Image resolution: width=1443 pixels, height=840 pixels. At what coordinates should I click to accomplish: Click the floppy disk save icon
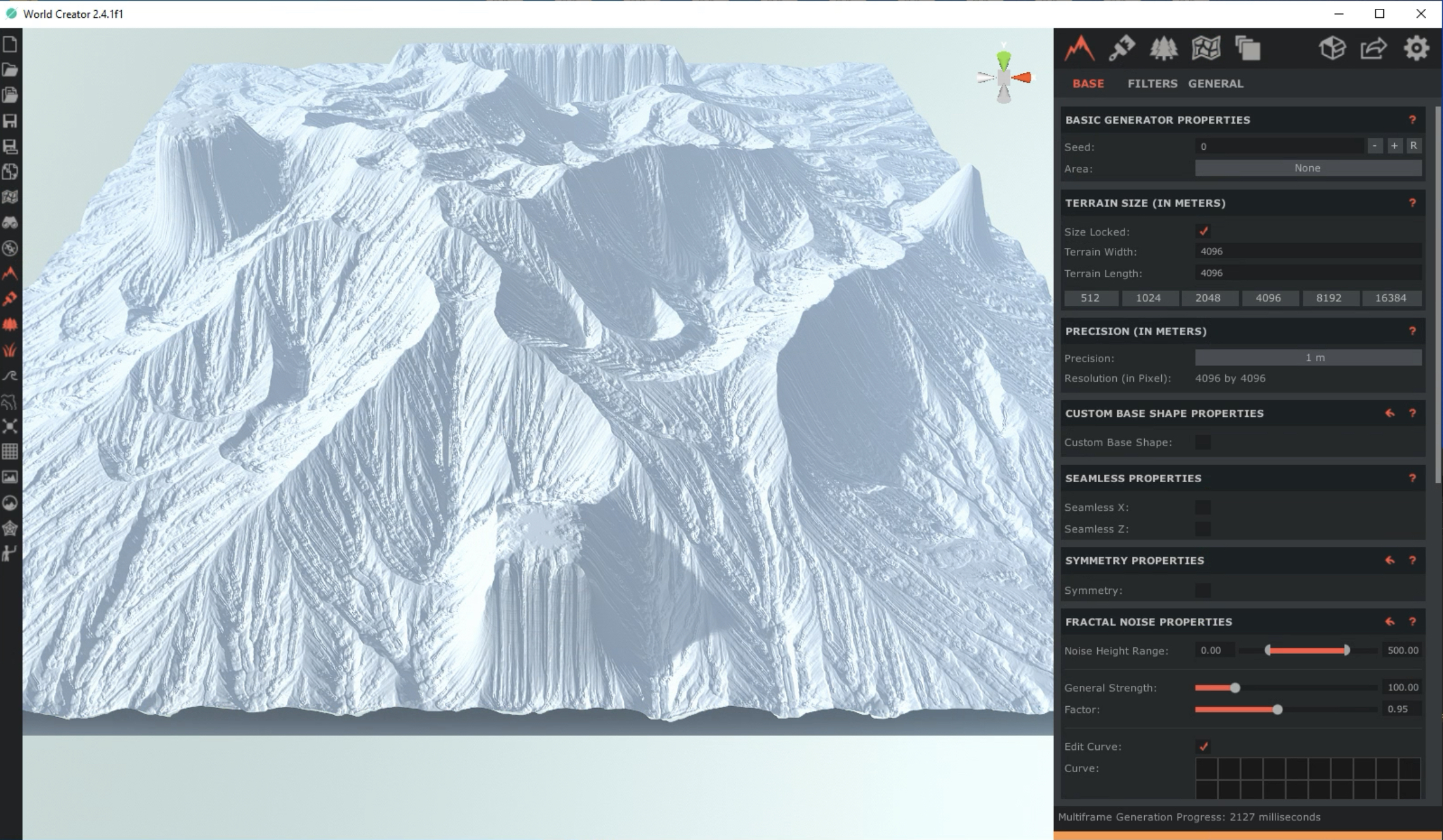[x=10, y=121]
